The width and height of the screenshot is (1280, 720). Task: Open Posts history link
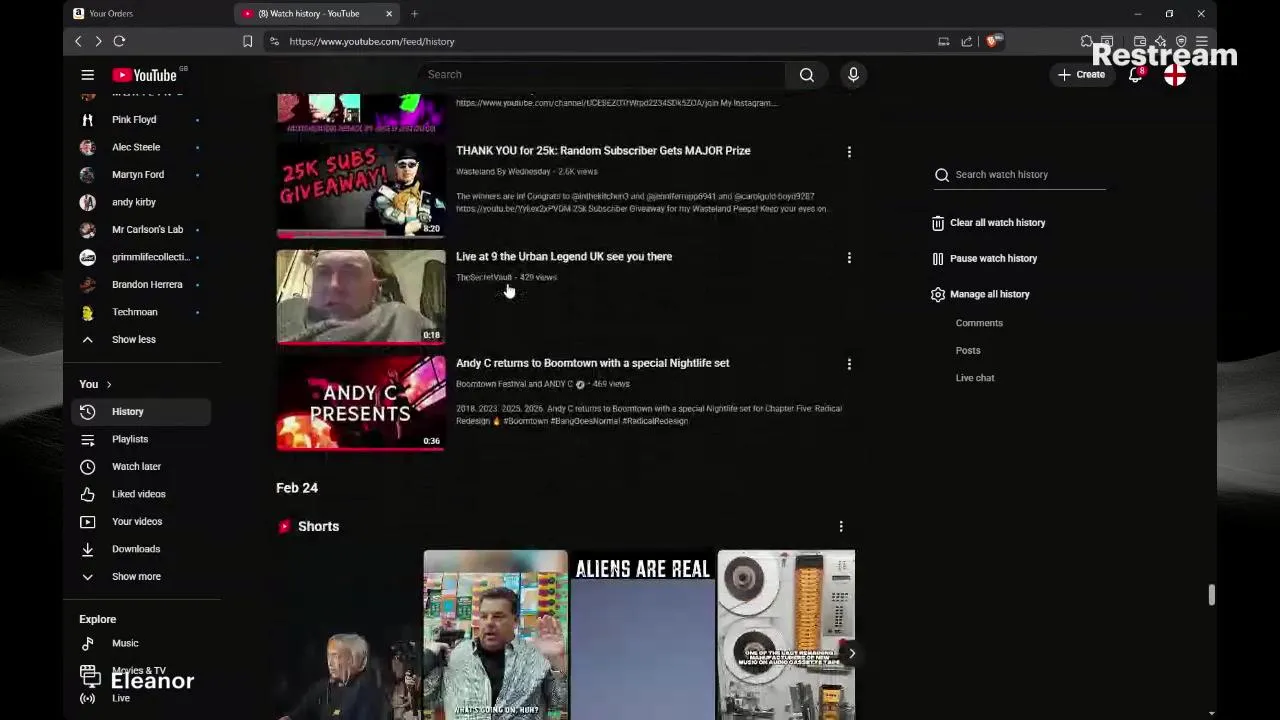click(x=968, y=350)
